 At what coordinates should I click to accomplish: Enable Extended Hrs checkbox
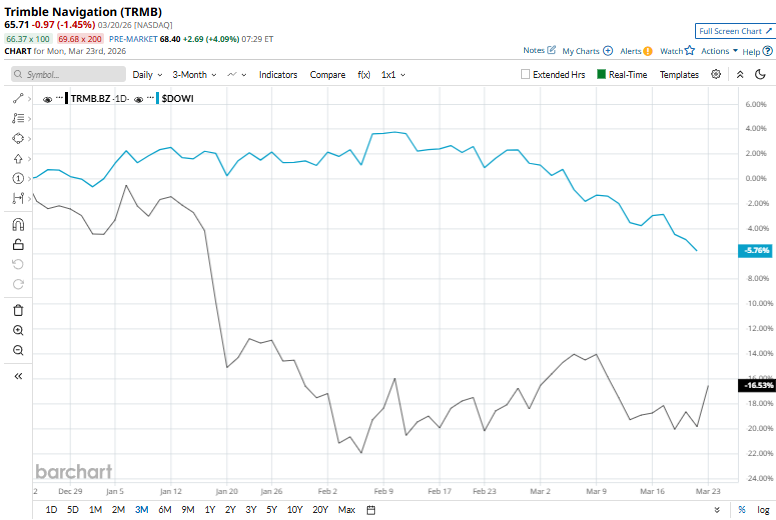click(x=525, y=74)
